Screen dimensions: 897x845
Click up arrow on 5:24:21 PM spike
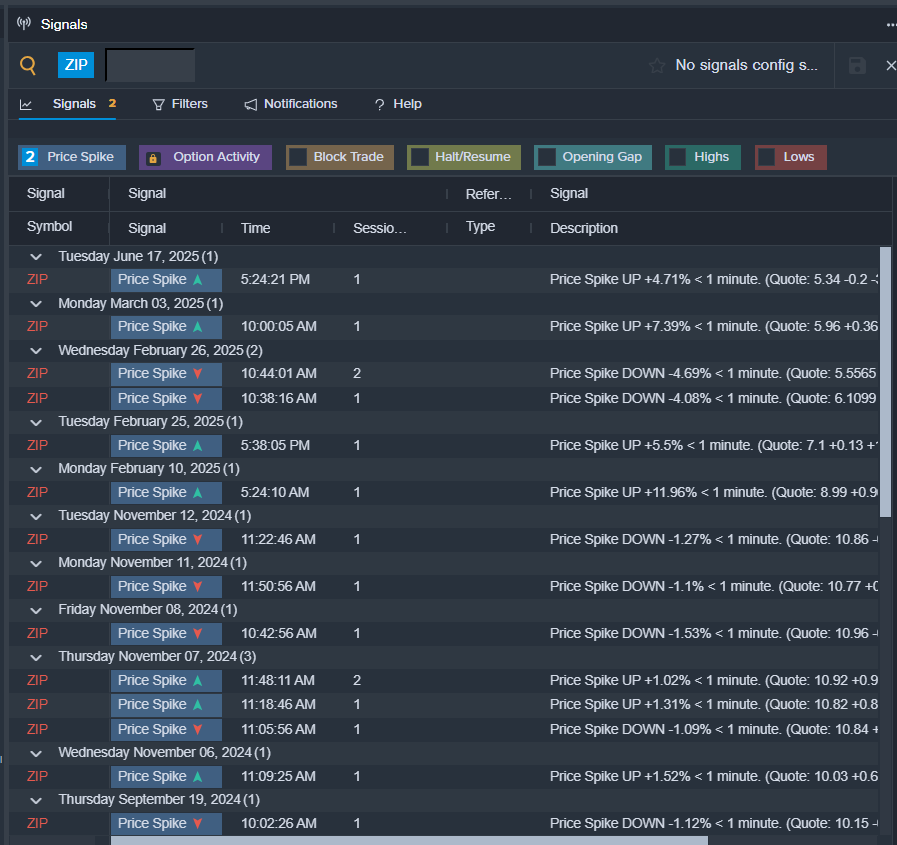[198, 280]
